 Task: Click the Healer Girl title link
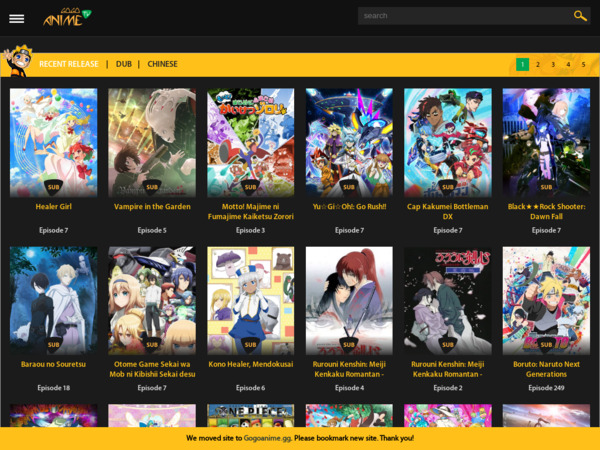(54, 207)
